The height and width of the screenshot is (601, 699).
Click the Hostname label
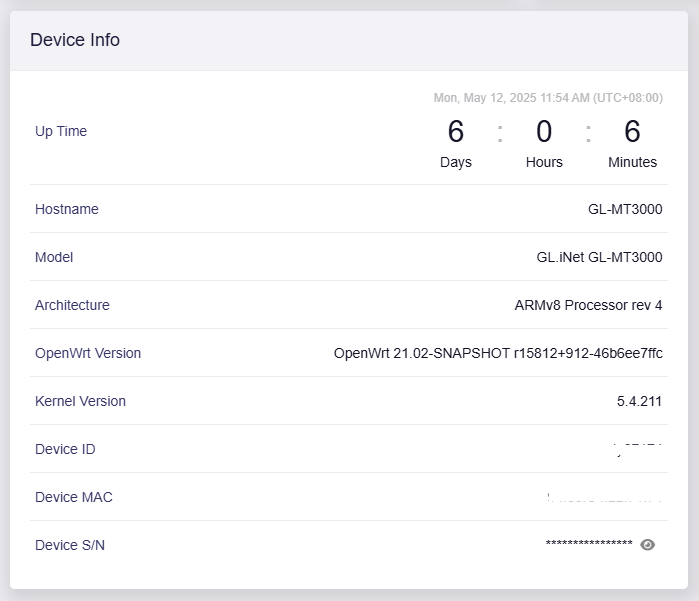67,209
